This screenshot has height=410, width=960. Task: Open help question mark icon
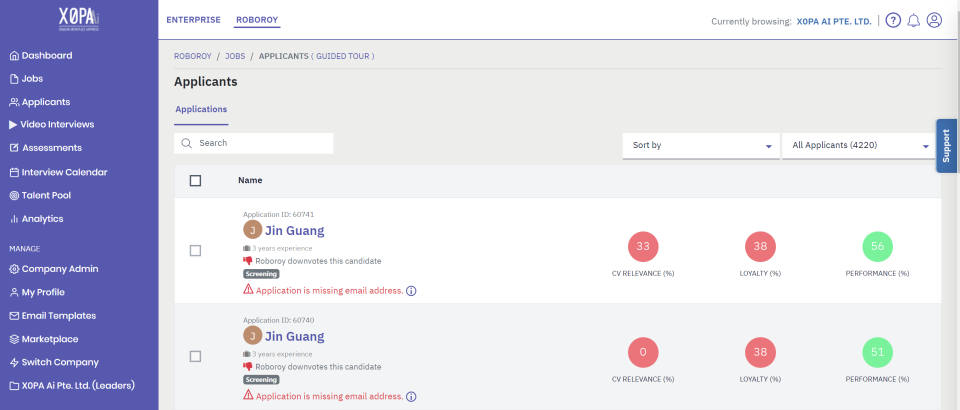tap(893, 21)
